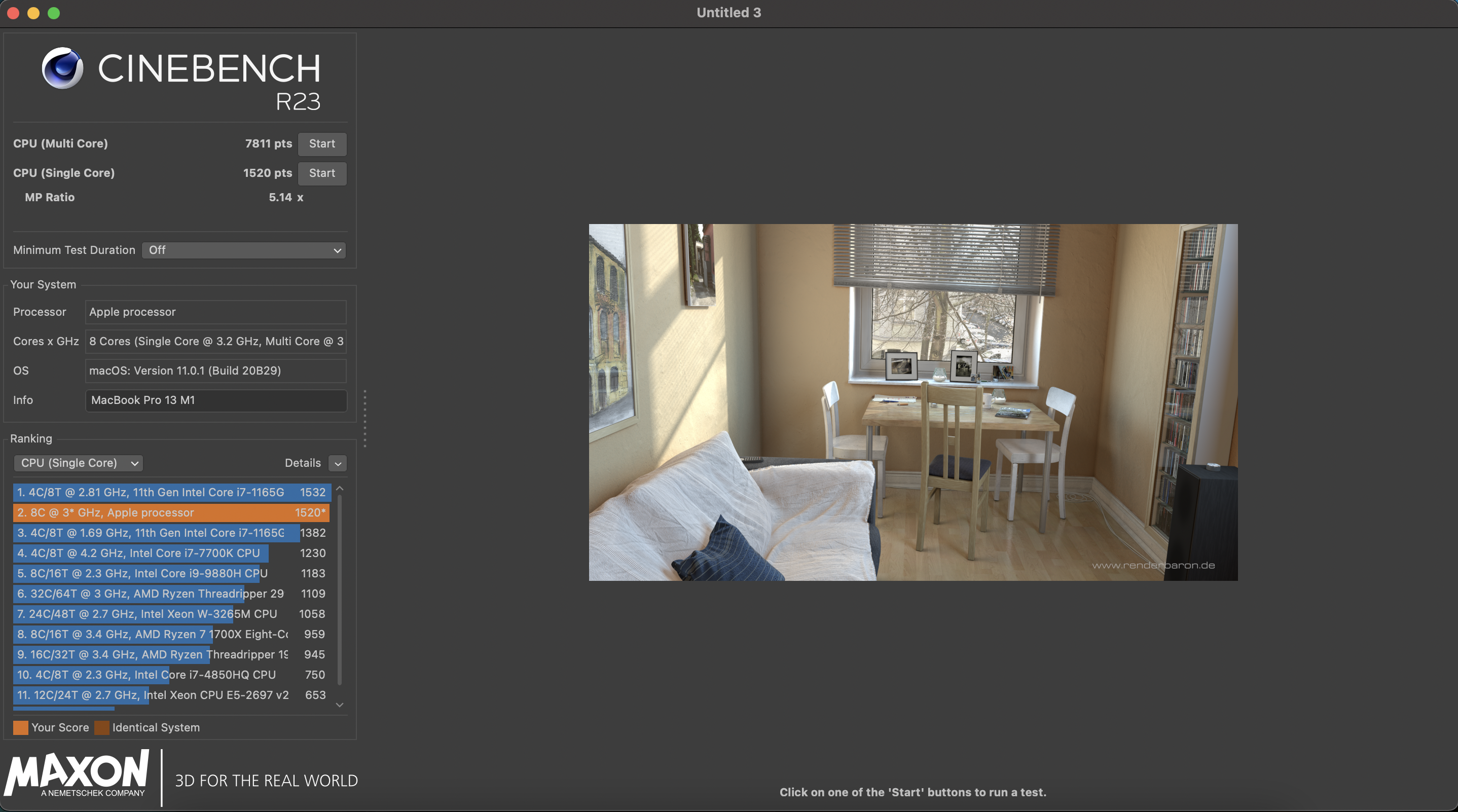Expand the Details dropdown arrow
The height and width of the screenshot is (812, 1458).
(338, 463)
